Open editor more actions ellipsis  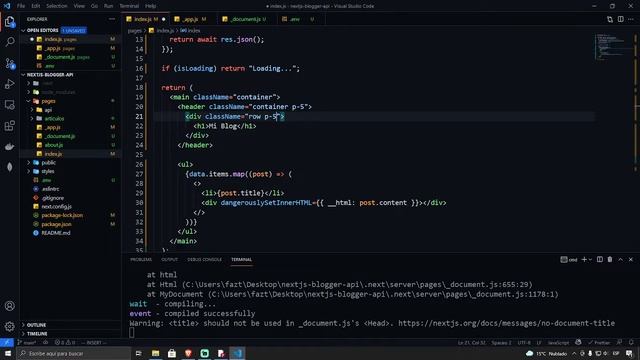click(631, 19)
